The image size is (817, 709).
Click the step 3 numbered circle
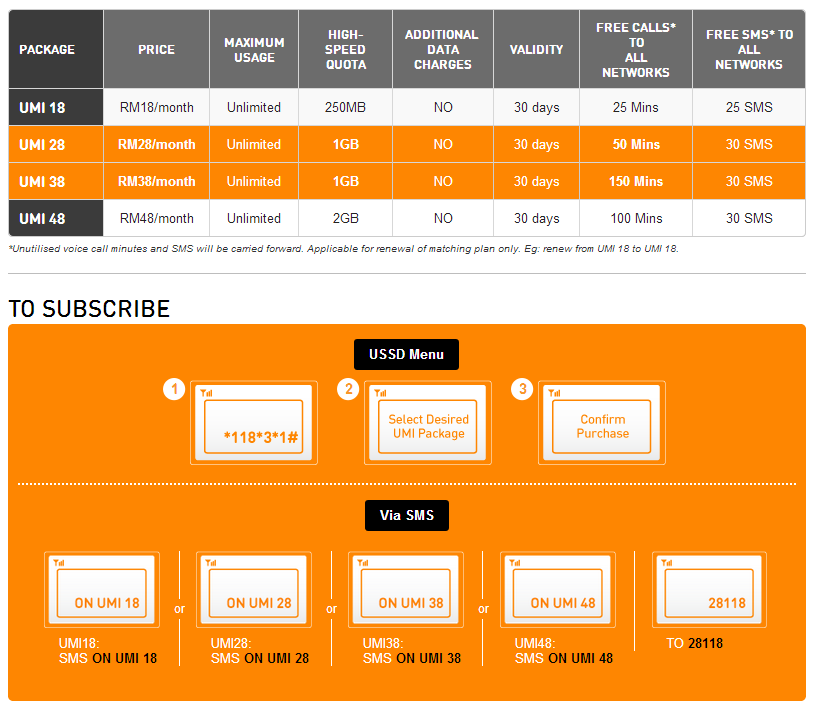point(522,389)
